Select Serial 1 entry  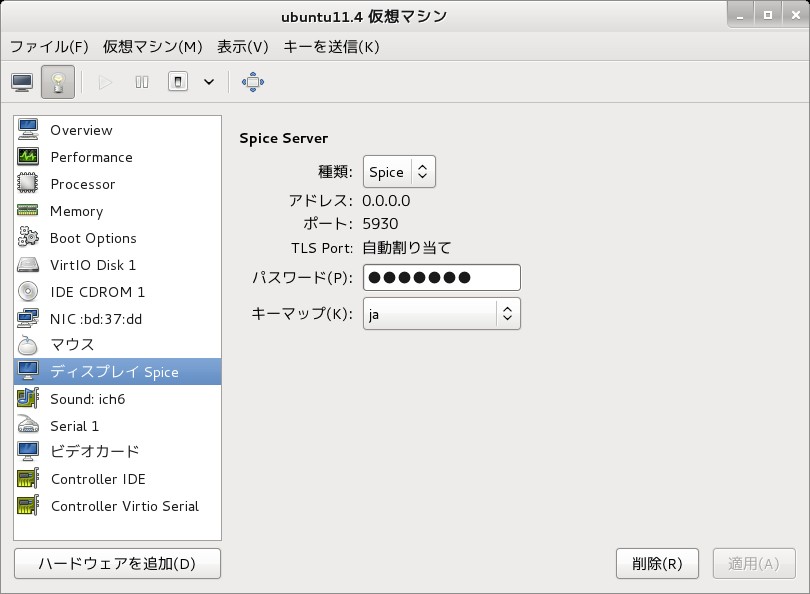tap(118, 426)
